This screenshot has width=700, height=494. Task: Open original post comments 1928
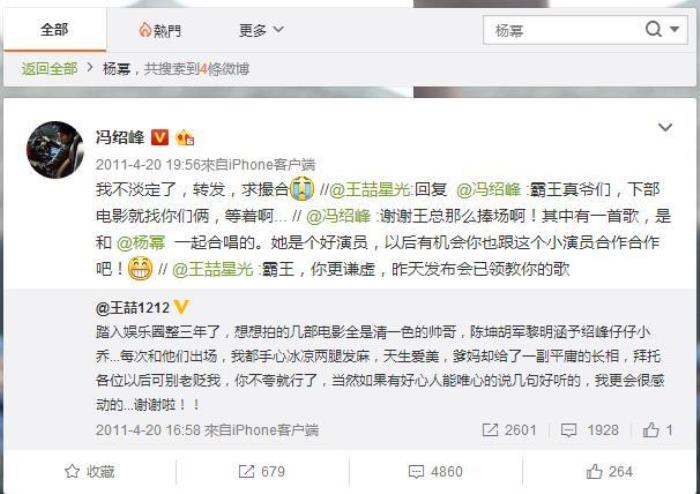pos(589,430)
